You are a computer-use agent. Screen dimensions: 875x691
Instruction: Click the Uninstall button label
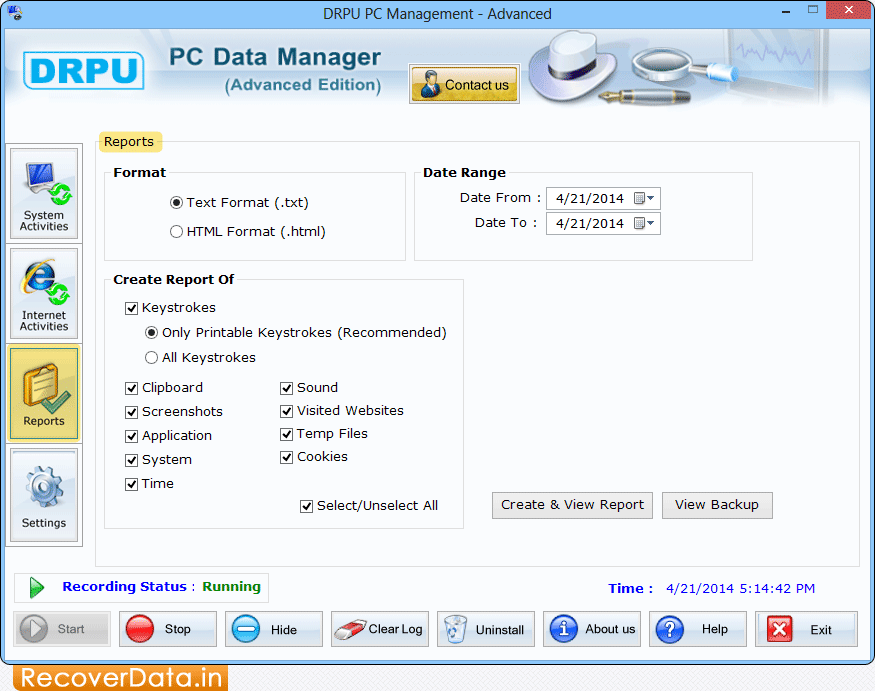coord(499,630)
